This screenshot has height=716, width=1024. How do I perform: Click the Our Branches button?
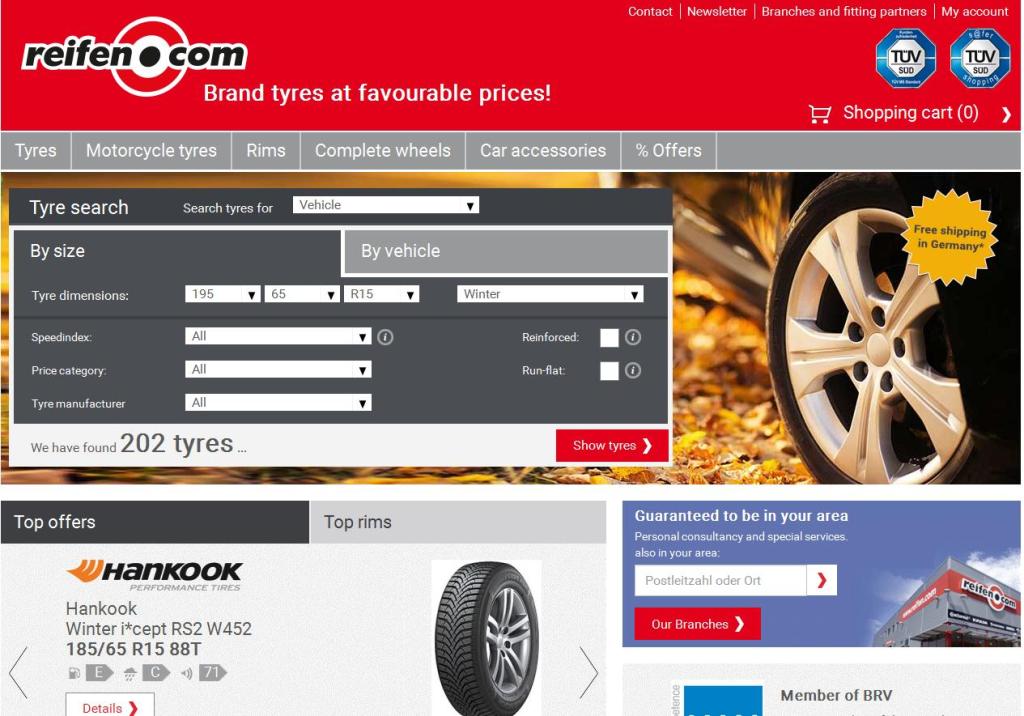[x=697, y=624]
